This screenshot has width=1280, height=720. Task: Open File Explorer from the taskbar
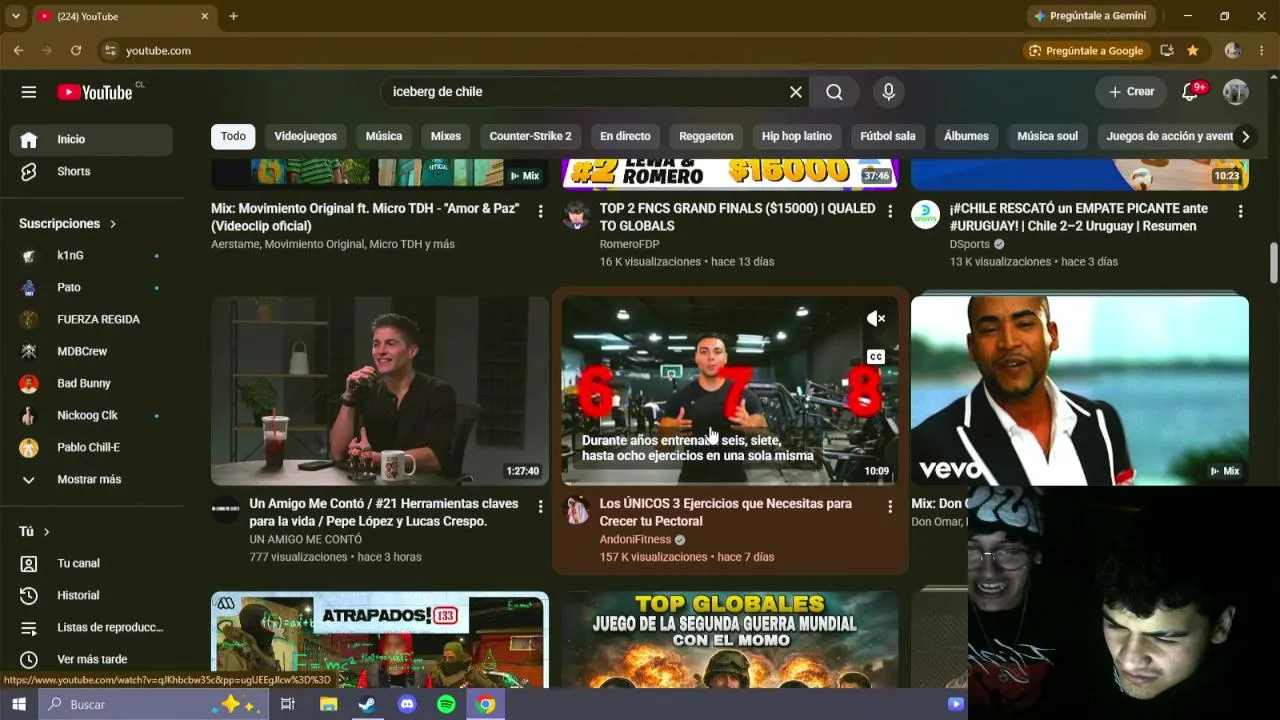pos(328,704)
